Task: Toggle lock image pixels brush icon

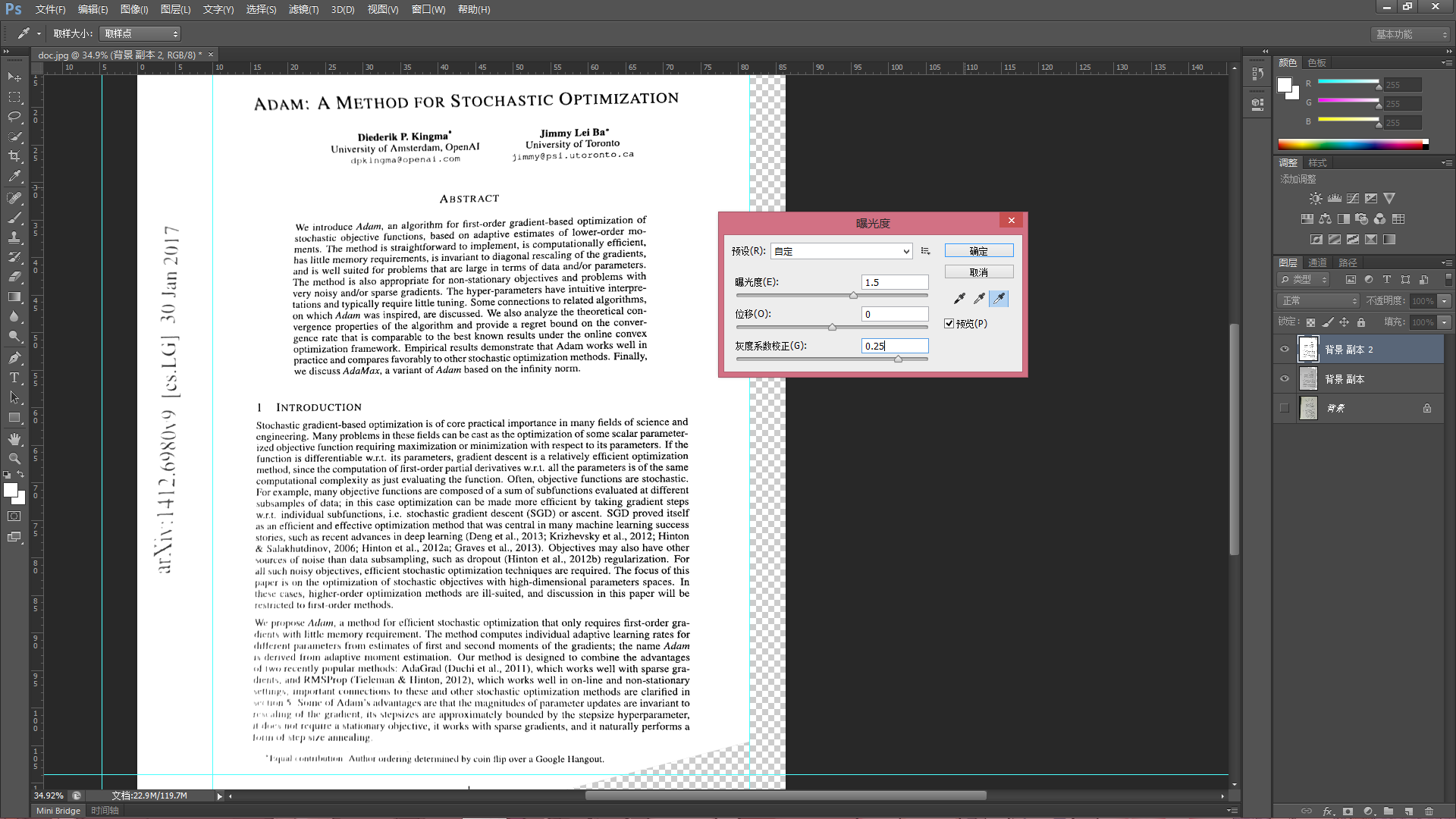Action: tap(1327, 322)
